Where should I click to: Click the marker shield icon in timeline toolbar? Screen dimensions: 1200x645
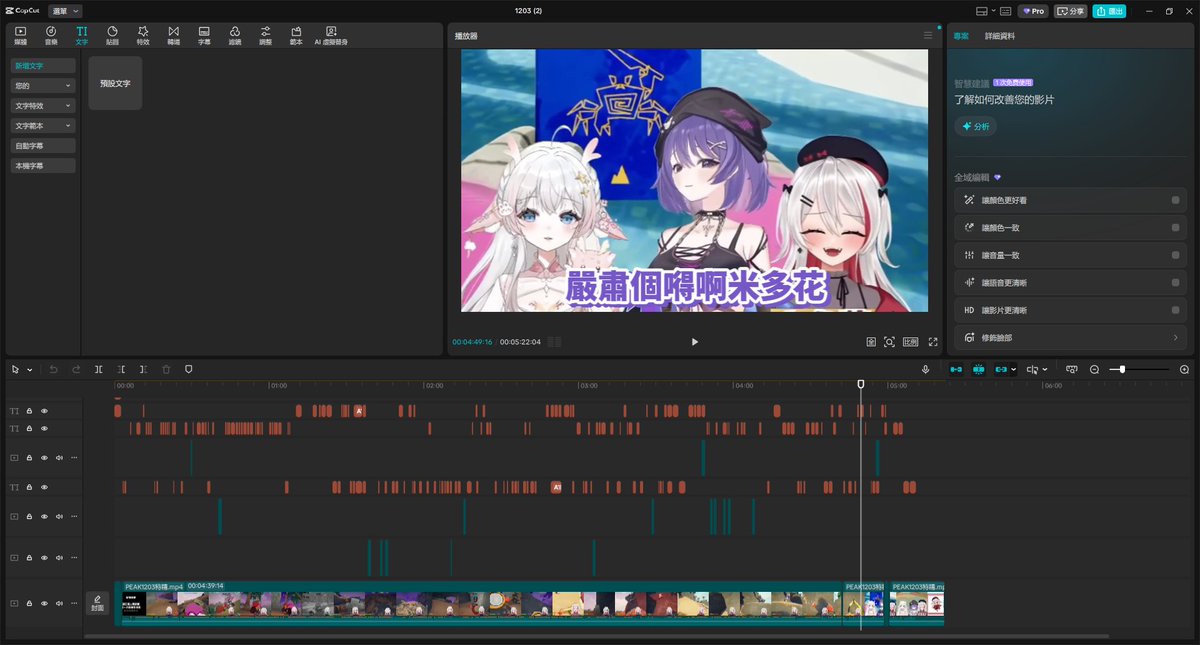click(x=188, y=369)
